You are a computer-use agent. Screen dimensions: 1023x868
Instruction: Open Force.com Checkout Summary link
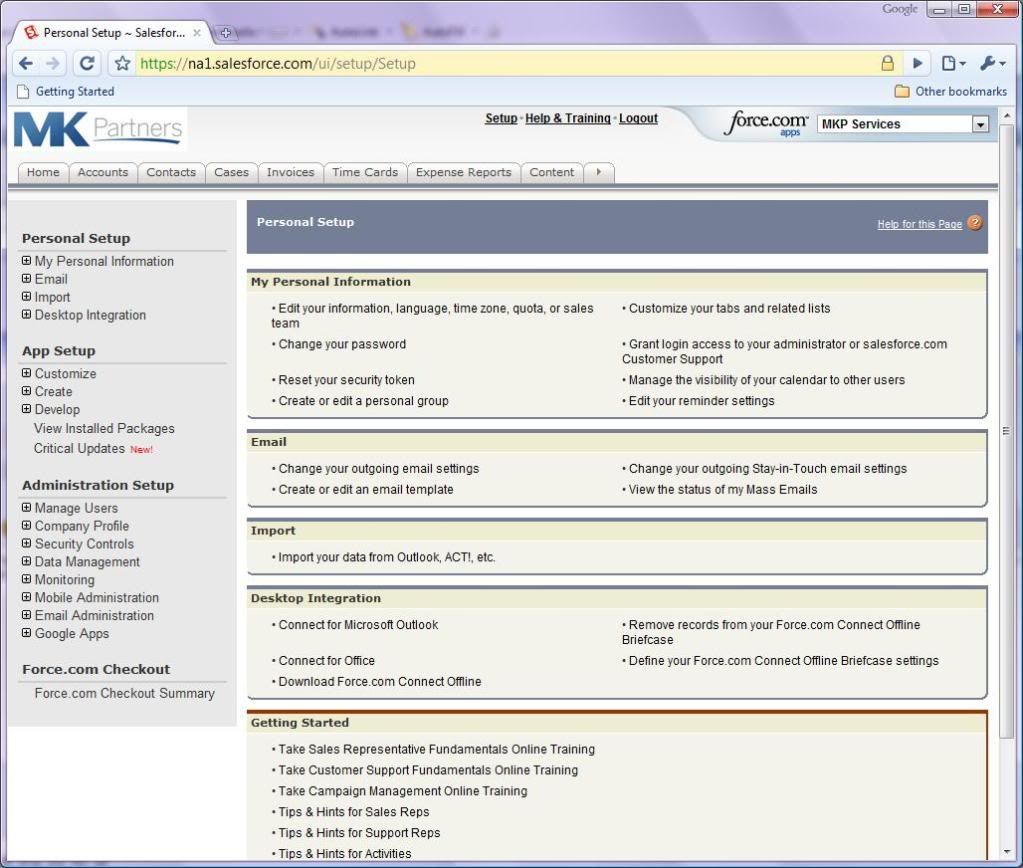(125, 693)
